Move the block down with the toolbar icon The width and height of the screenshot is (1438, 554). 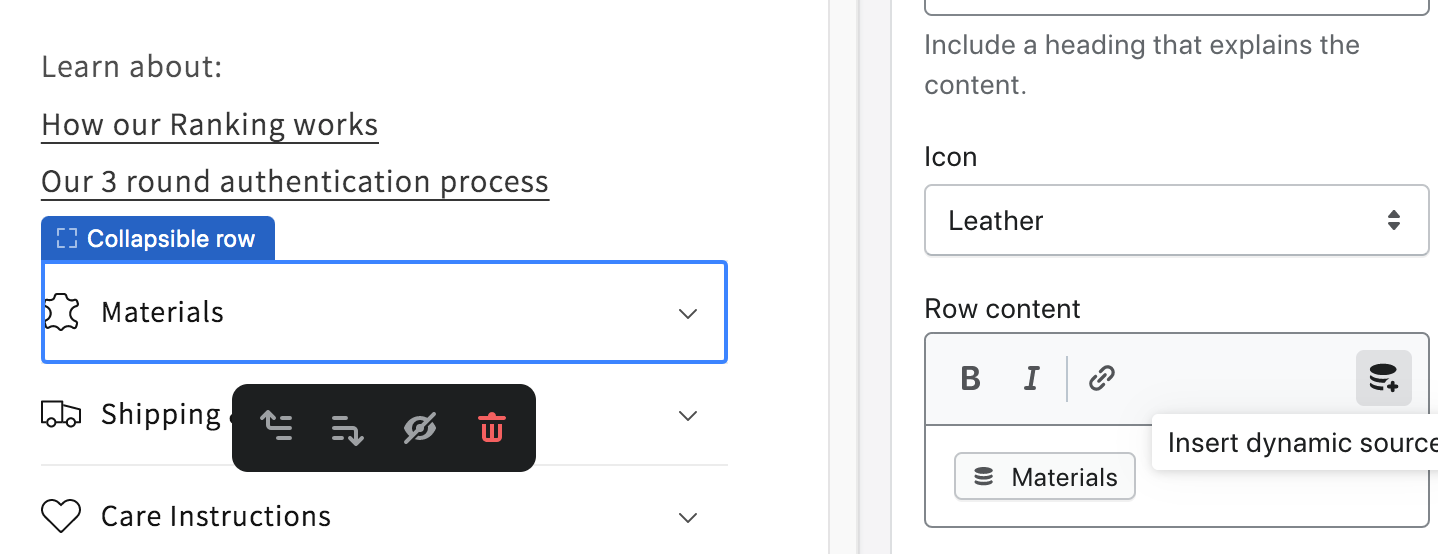point(347,428)
